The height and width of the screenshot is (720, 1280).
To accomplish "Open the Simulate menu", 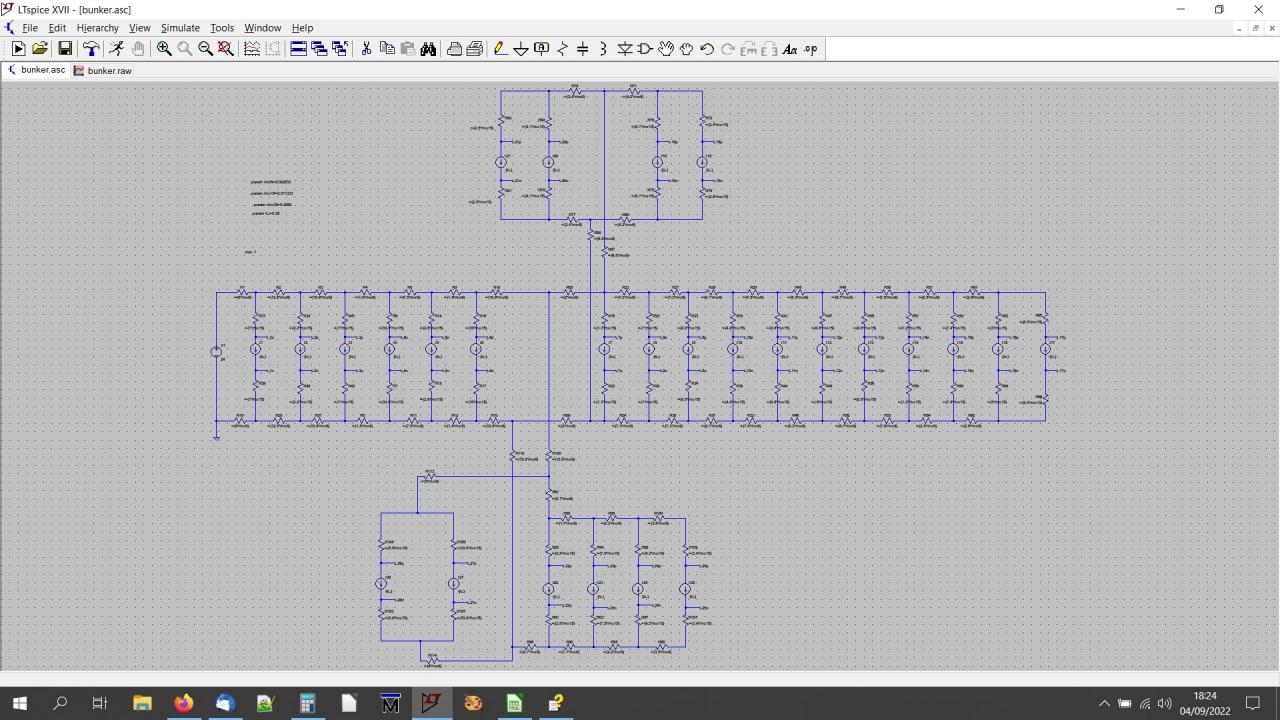I will click(x=180, y=28).
